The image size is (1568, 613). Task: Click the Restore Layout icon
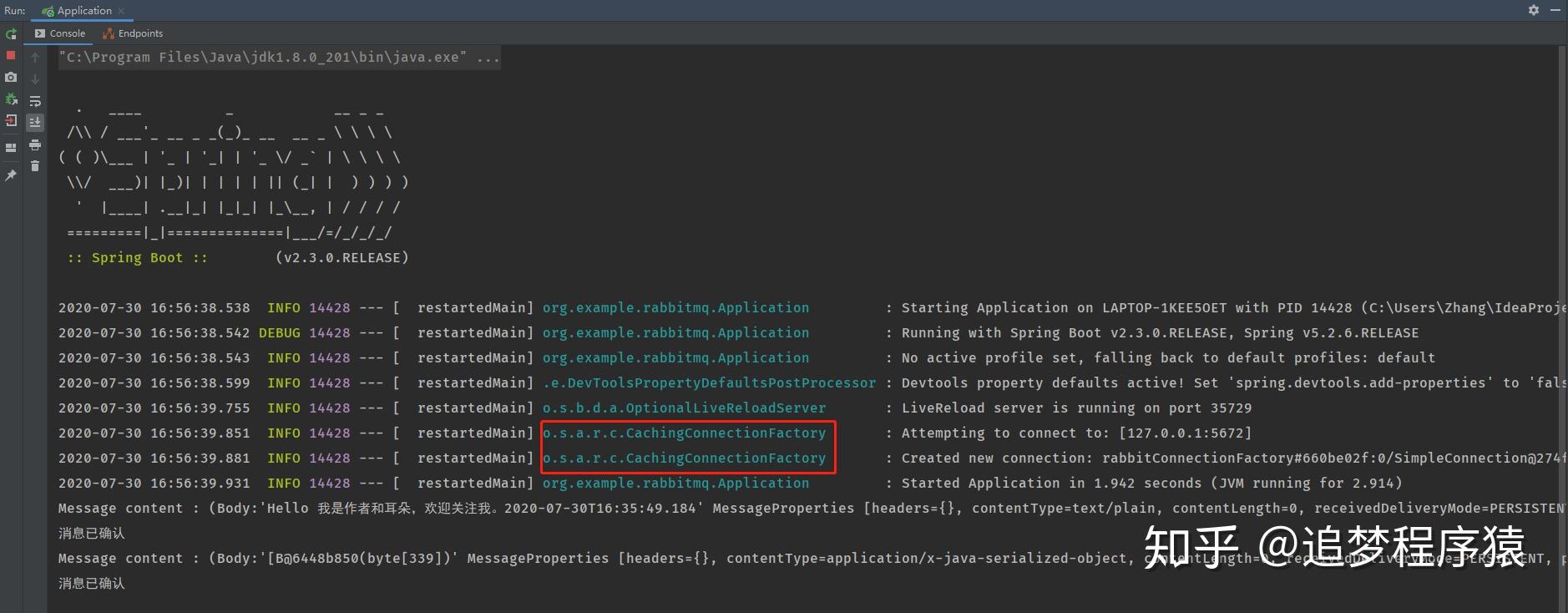[11, 148]
